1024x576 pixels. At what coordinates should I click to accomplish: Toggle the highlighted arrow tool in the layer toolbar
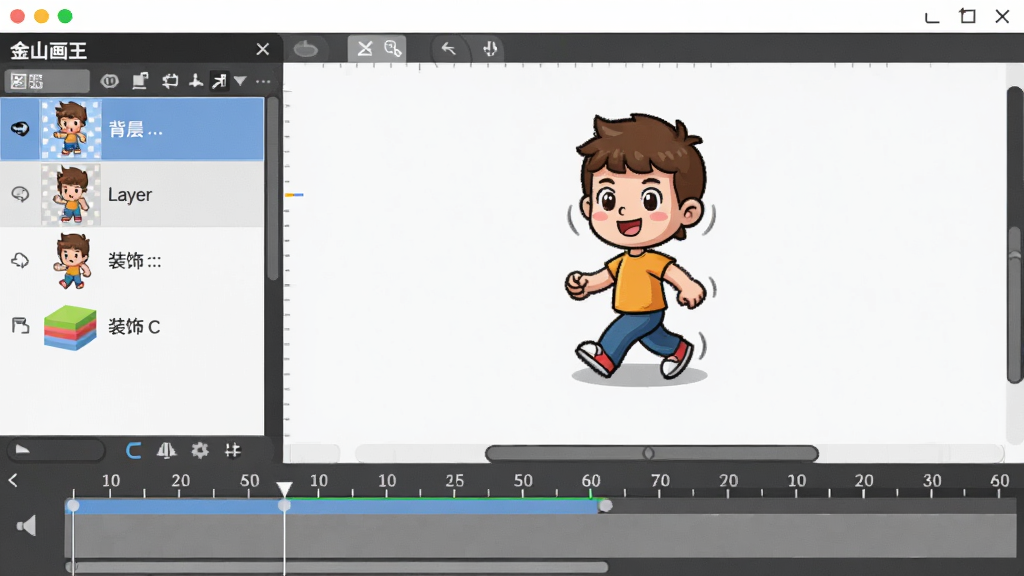219,81
